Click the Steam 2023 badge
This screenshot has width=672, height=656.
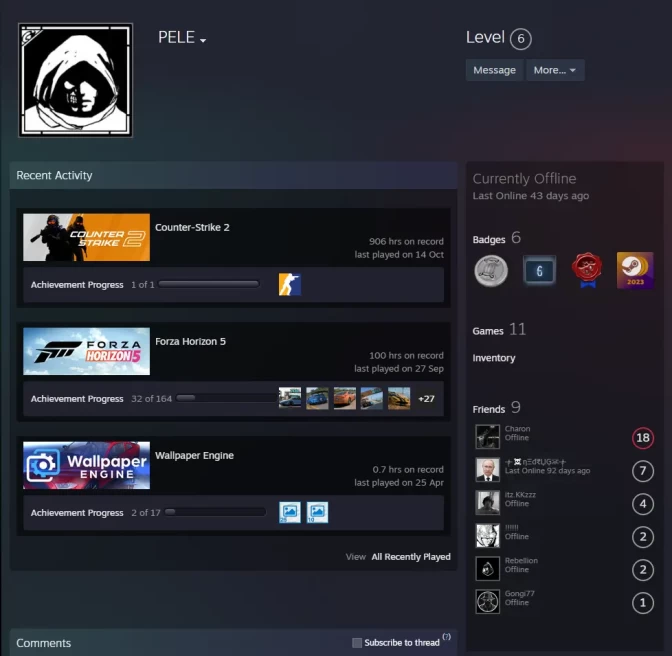[x=635, y=270]
